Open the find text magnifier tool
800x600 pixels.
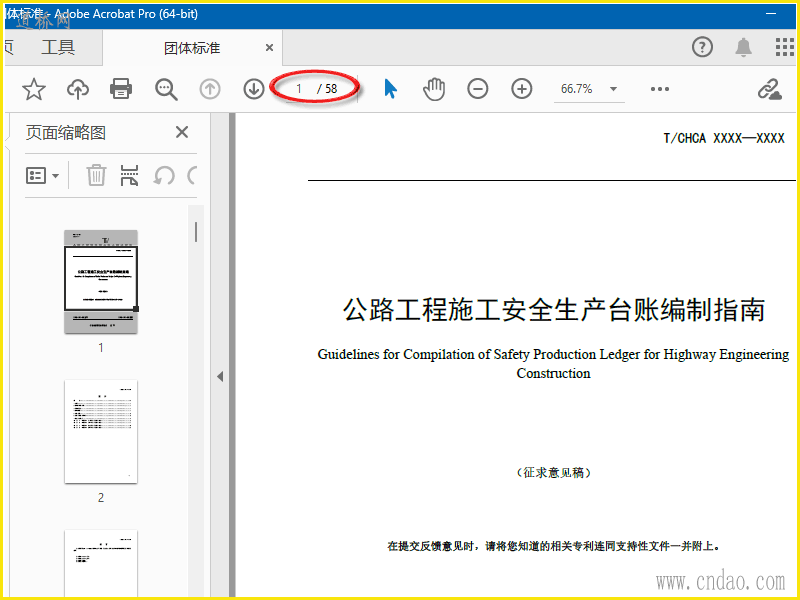[166, 89]
